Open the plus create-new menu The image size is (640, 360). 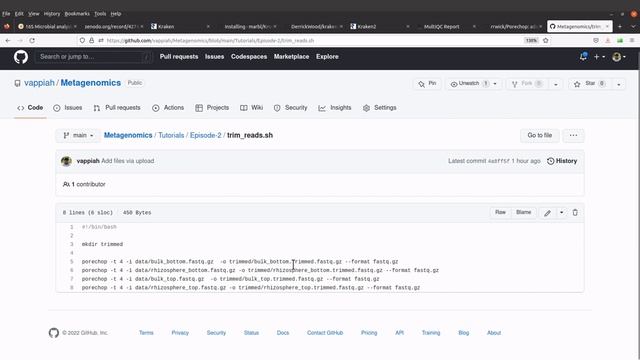click(x=599, y=57)
